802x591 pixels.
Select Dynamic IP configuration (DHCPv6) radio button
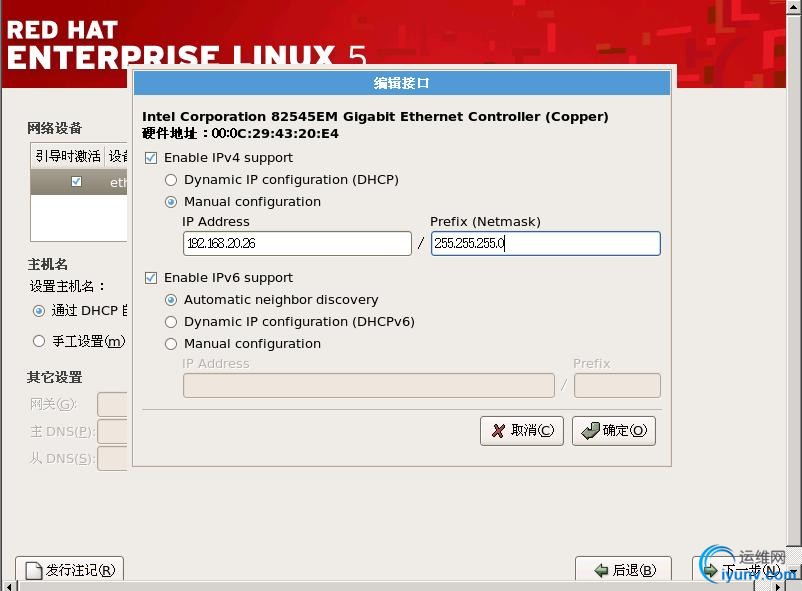coord(171,322)
